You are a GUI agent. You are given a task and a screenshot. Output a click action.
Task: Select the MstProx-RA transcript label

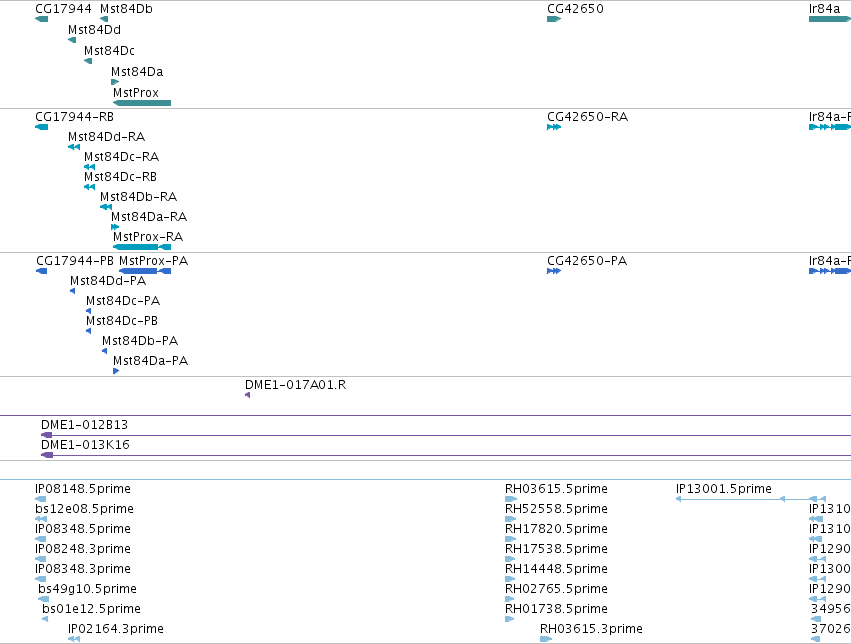tap(148, 237)
